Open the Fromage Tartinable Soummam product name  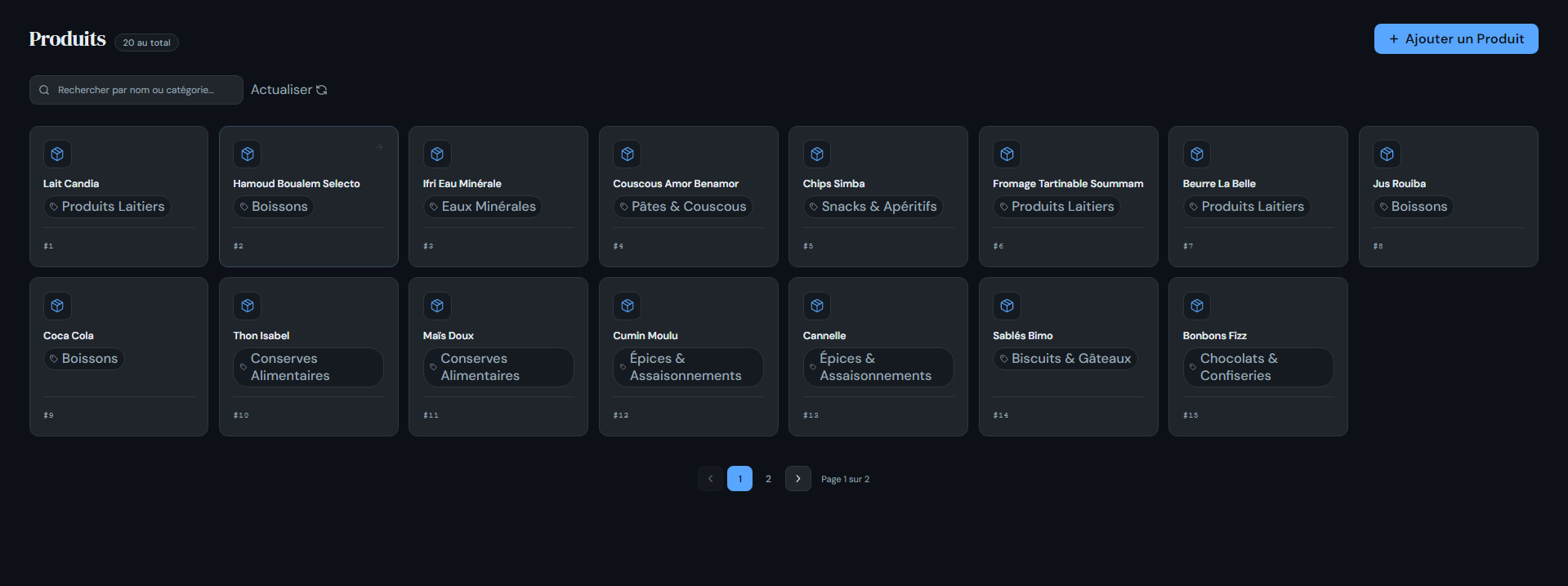[1068, 184]
